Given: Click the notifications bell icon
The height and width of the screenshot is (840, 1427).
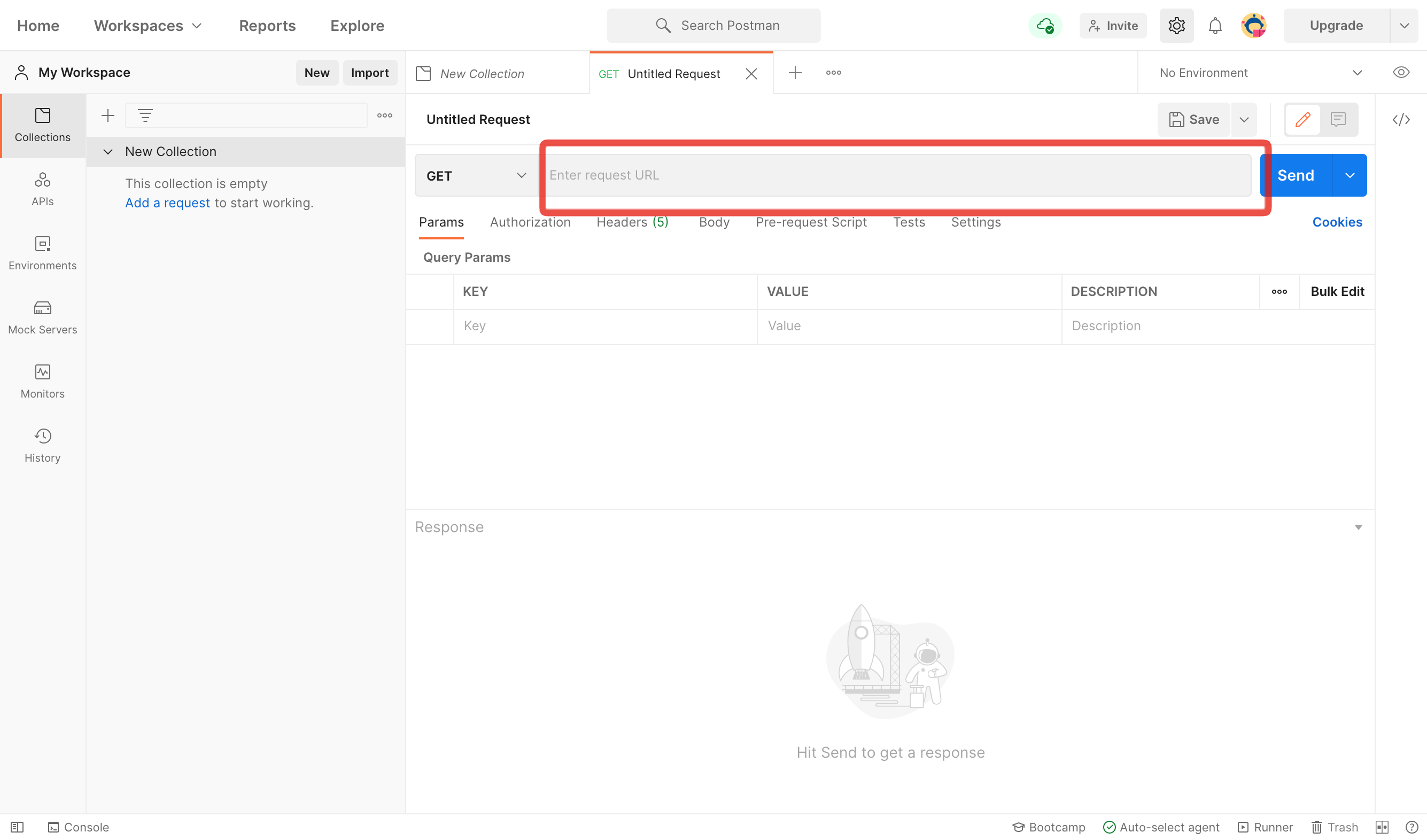Looking at the screenshot, I should (1215, 26).
